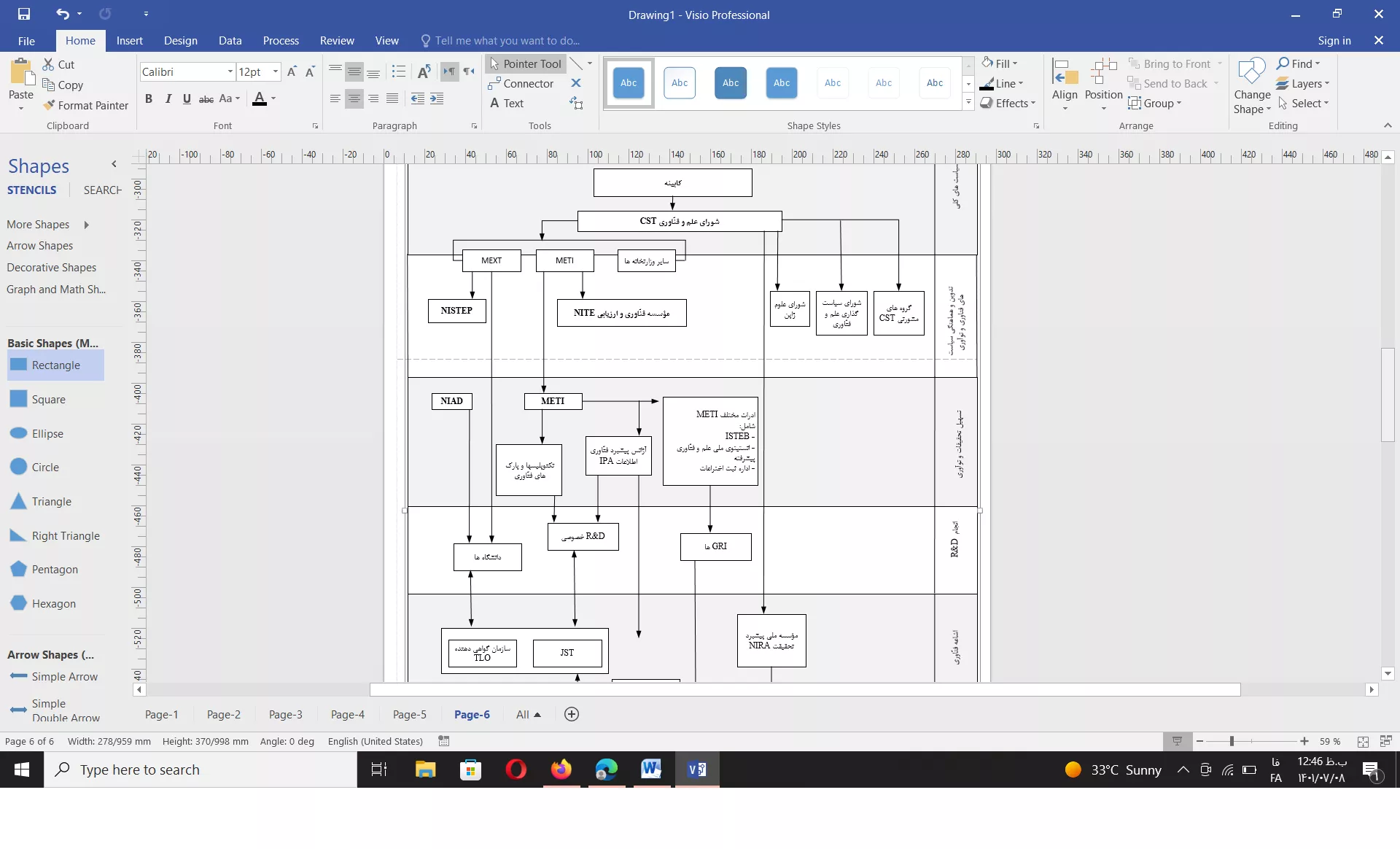Click the zoom slider handle
The height and width of the screenshot is (849, 1400).
pyautogui.click(x=1232, y=741)
